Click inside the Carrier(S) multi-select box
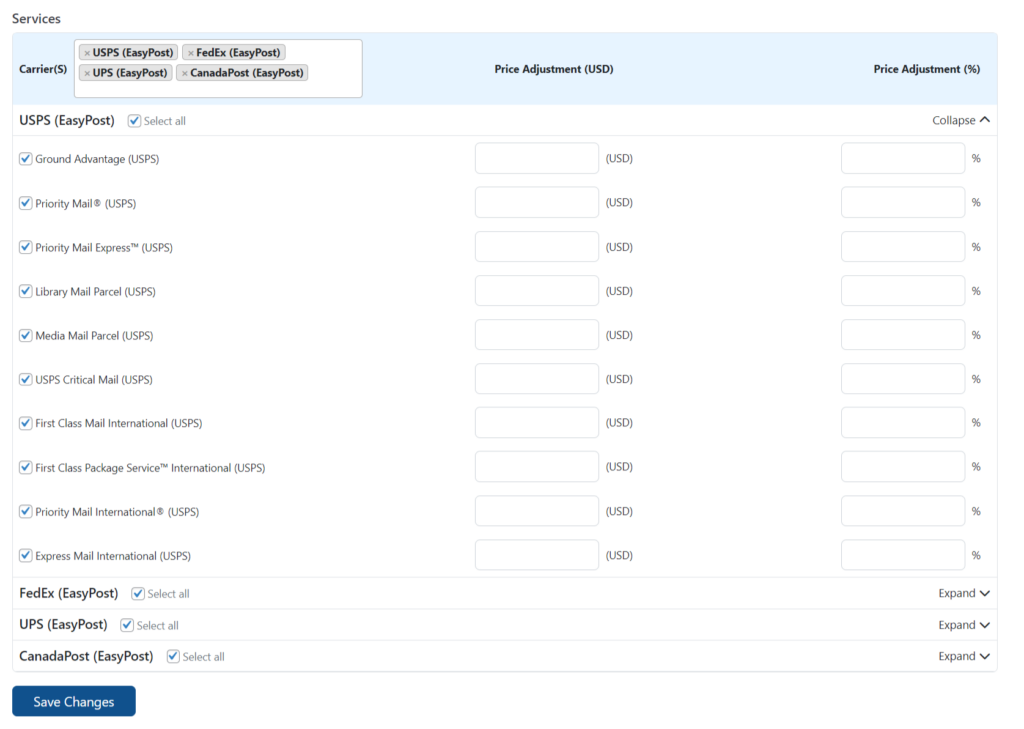 point(218,69)
